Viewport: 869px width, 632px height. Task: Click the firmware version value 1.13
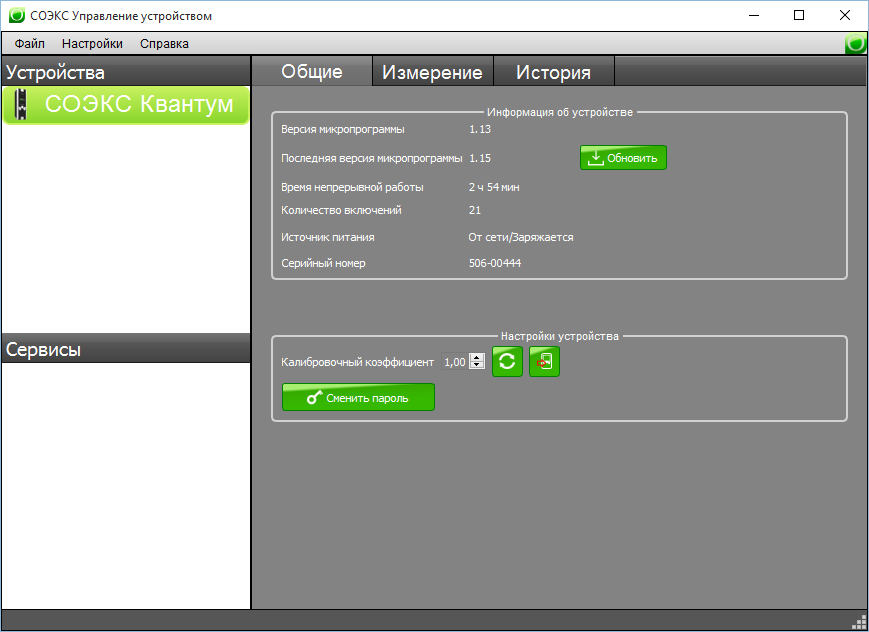[480, 129]
